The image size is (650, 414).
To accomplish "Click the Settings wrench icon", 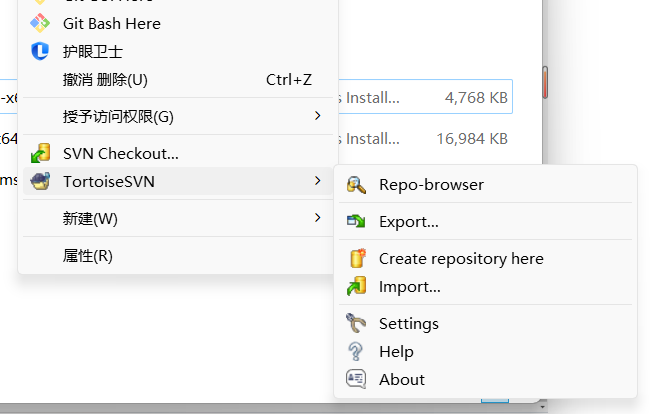I will click(356, 324).
